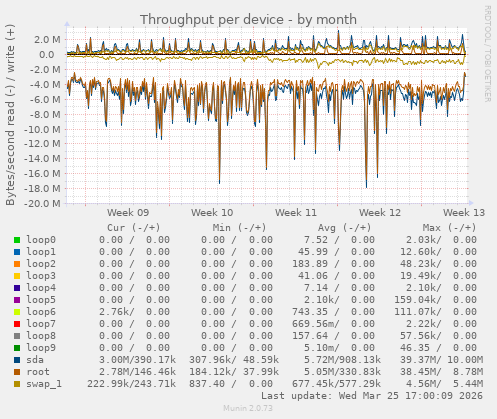Click loop7 average value '669.56m/ 0.00'
This screenshot has height=419, width=497.
pyautogui.click(x=334, y=324)
